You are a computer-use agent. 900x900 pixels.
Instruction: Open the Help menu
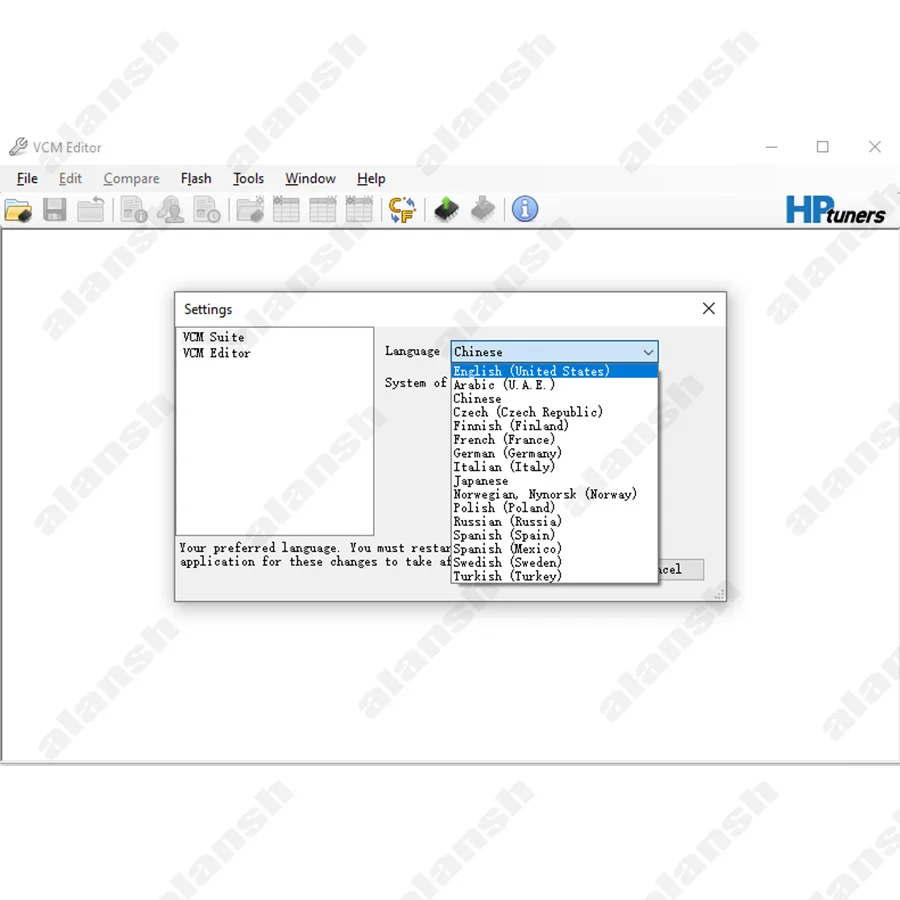[x=371, y=179]
